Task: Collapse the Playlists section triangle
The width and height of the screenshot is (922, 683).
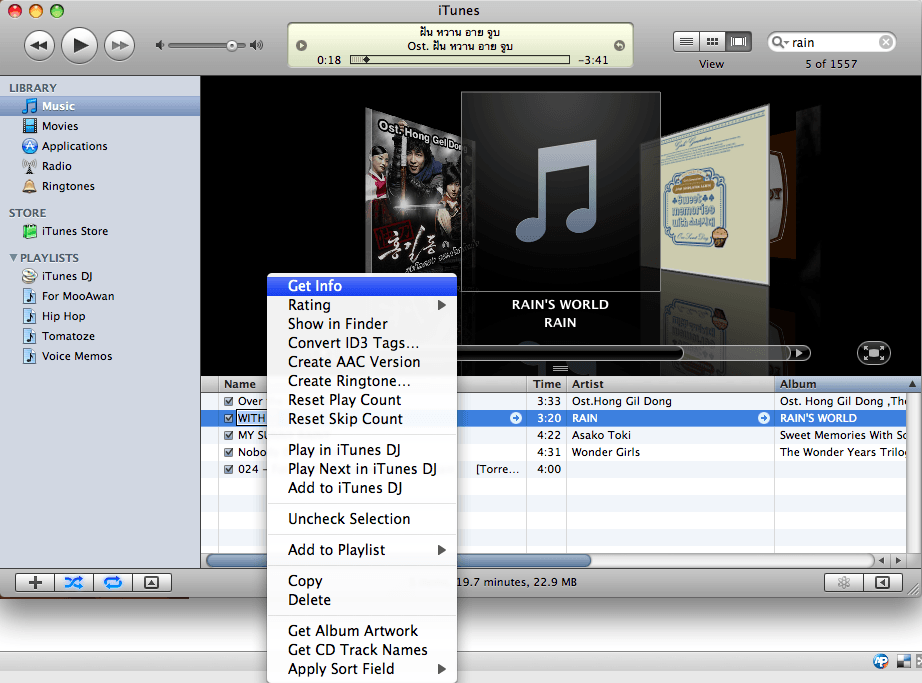Action: [x=13, y=257]
